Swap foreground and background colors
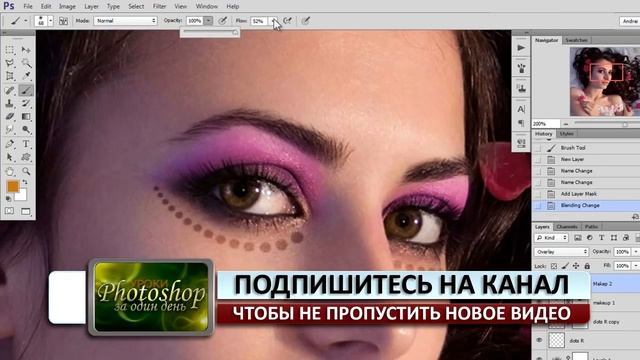 (x=24, y=182)
